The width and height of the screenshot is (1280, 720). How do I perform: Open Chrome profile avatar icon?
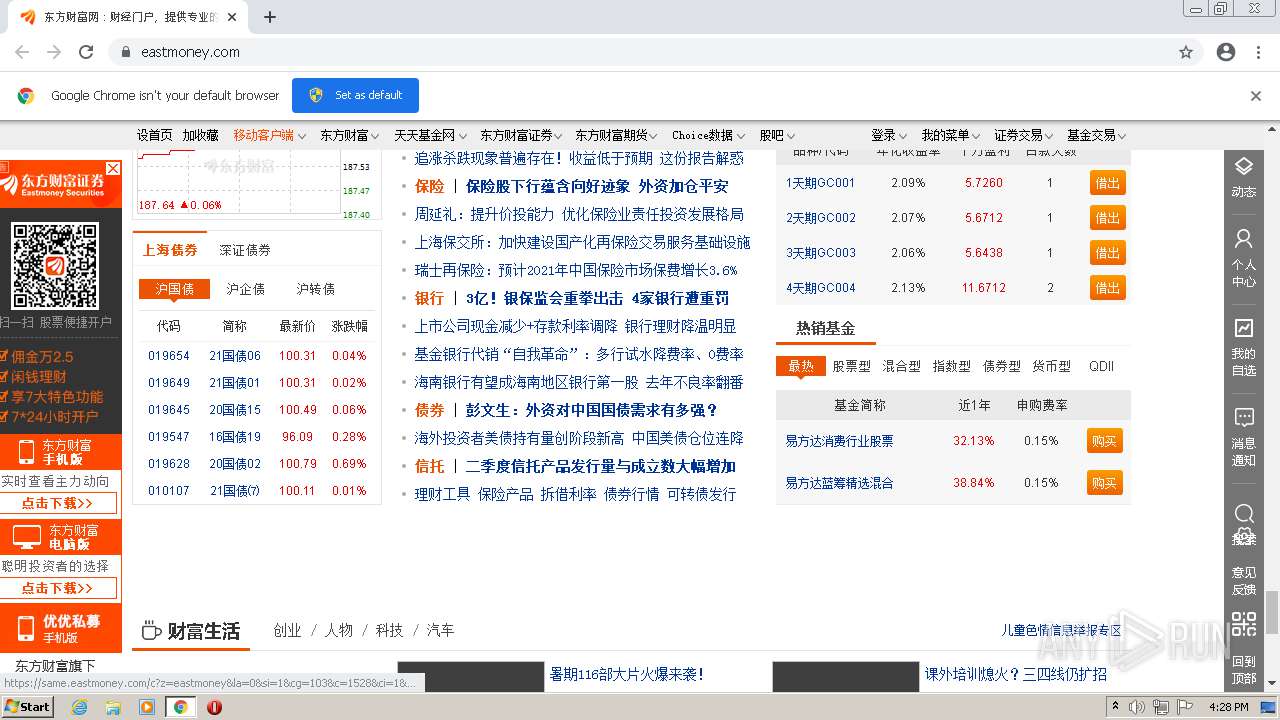(1226, 52)
